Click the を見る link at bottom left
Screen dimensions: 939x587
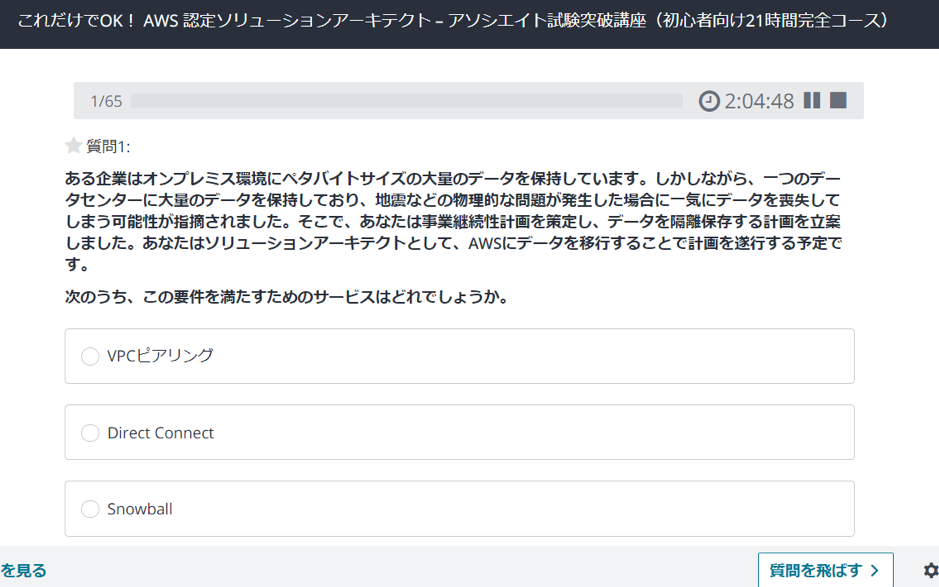[23, 570]
